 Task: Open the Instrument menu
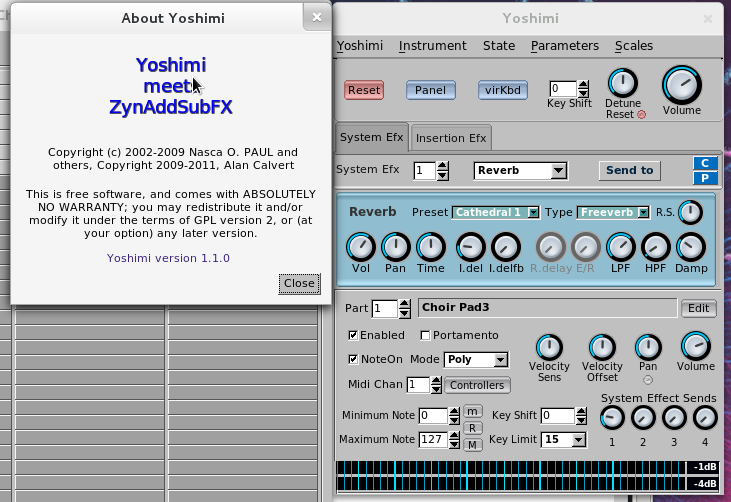click(x=432, y=46)
